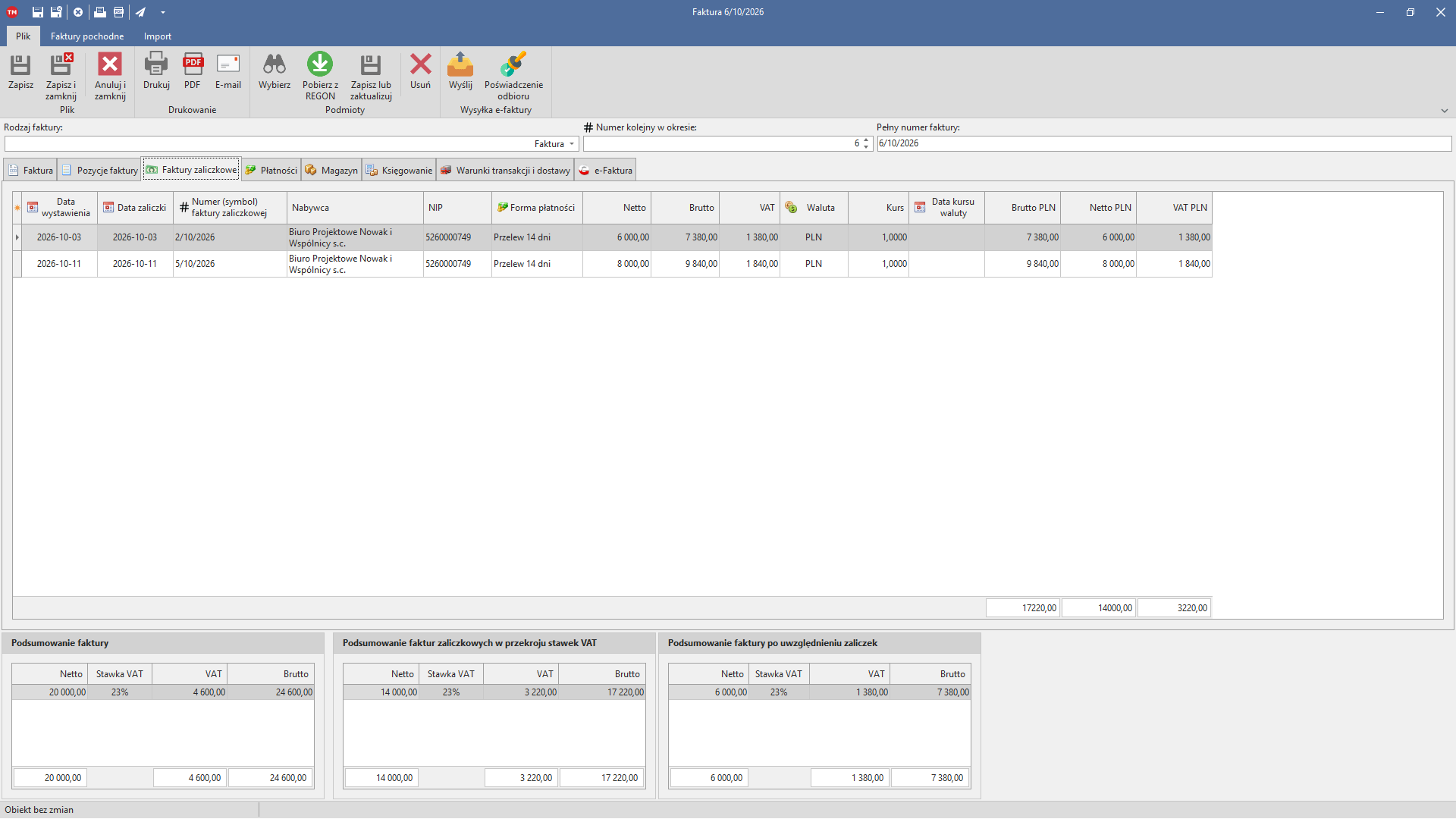Switch to the Księgowanie tab

[399, 170]
